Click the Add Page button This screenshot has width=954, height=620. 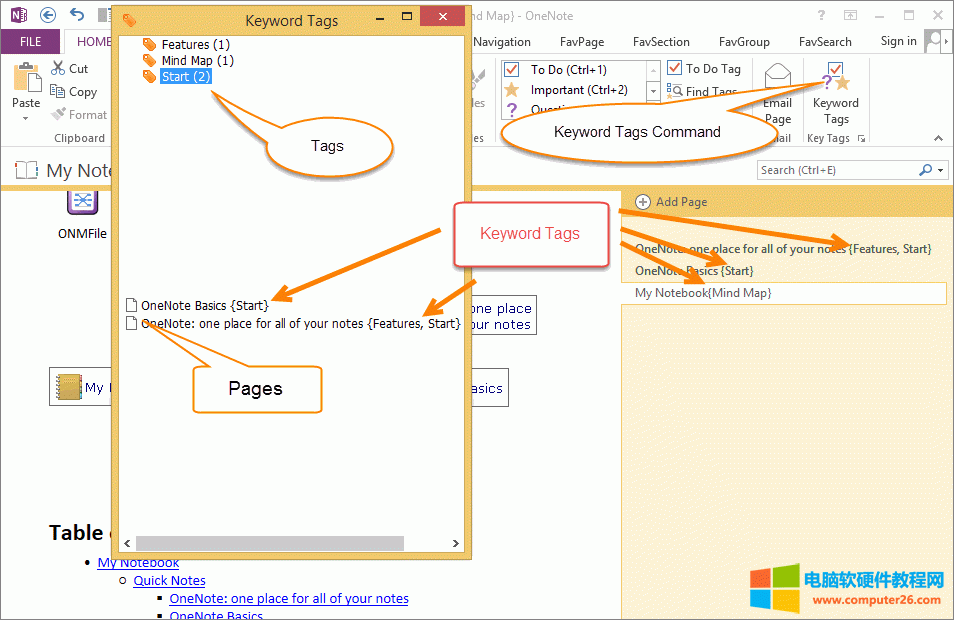pyautogui.click(x=671, y=202)
